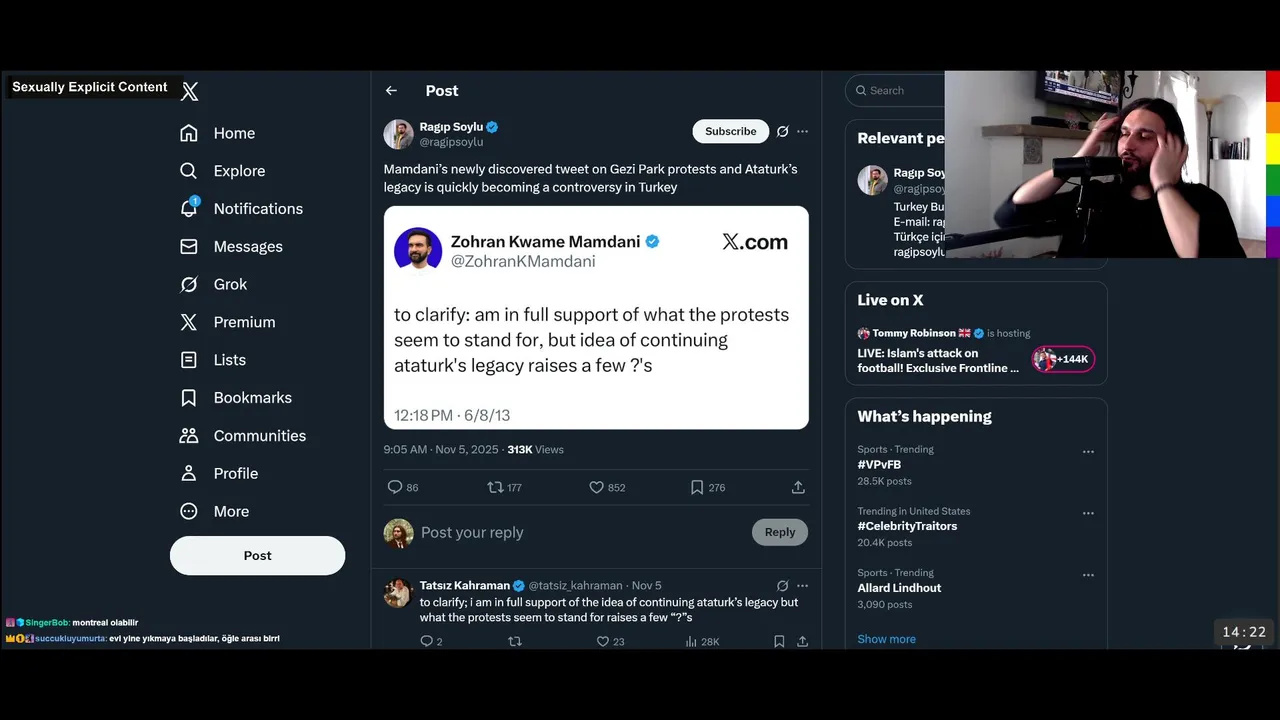Click the reply comment icon showing 86
The image size is (1280, 720).
pyautogui.click(x=395, y=487)
